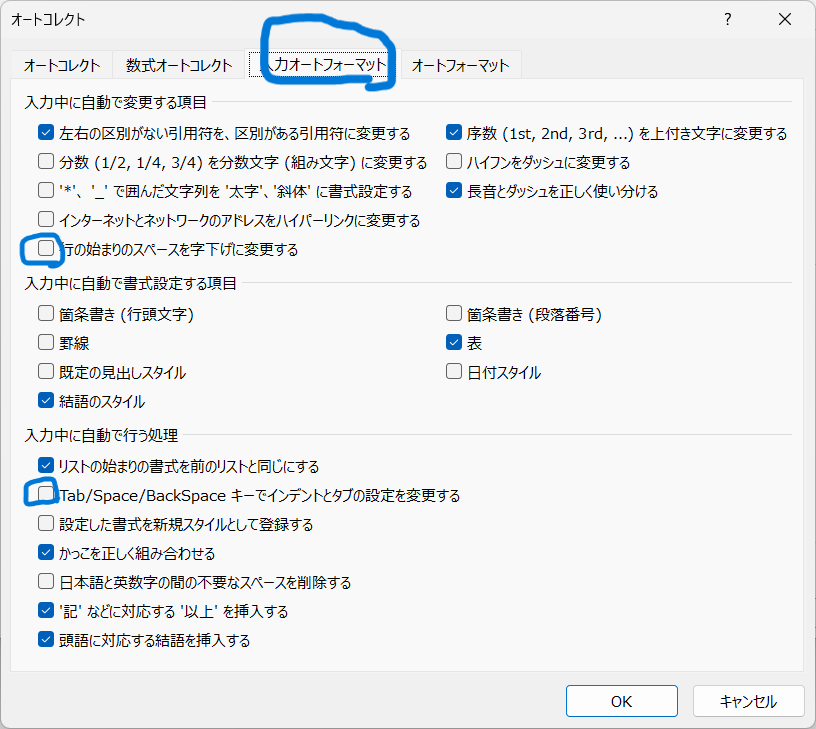The image size is (816, 729).
Task: Enable '太字'、'斜体' に書式設定する checkbox
Action: tap(46, 191)
